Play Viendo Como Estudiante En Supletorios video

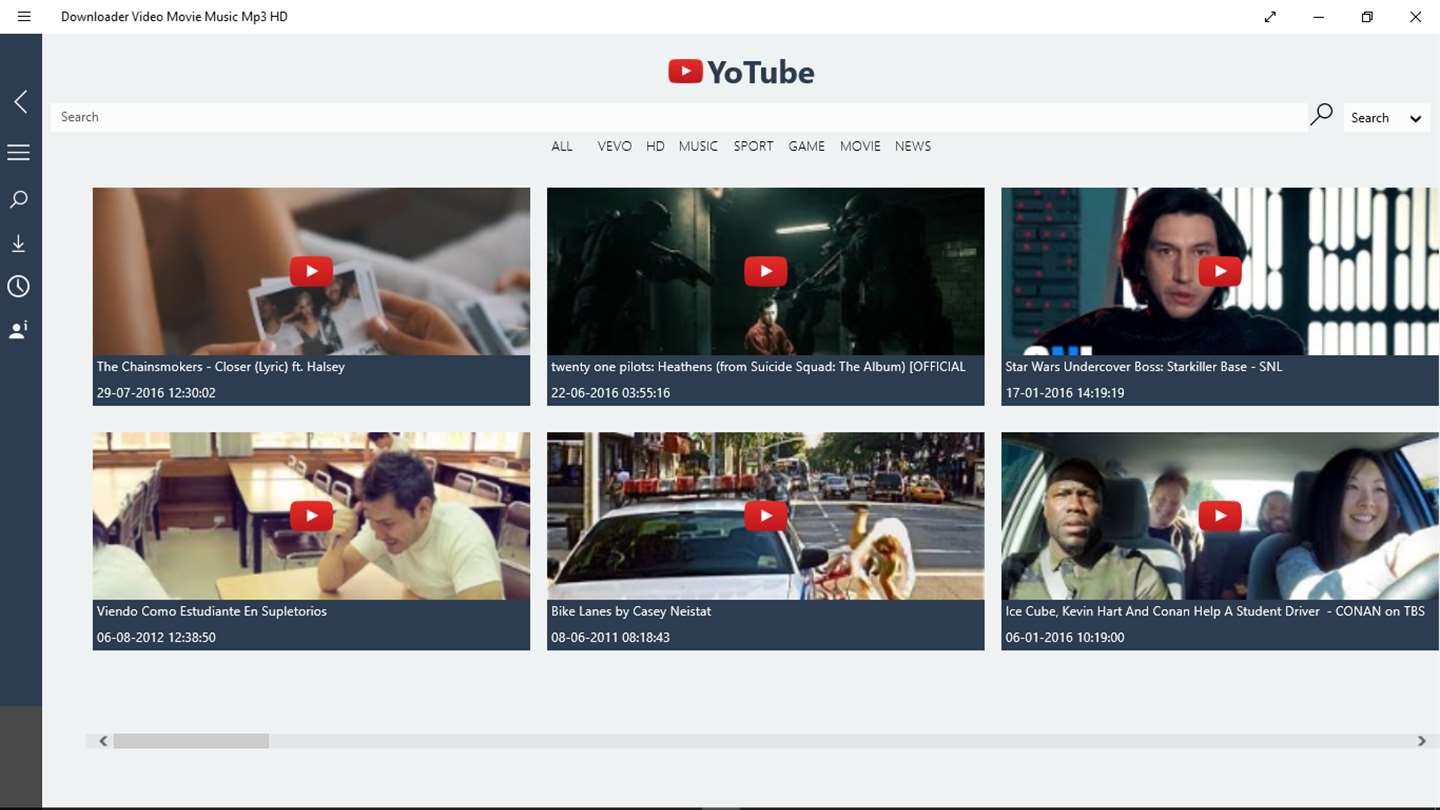point(311,515)
